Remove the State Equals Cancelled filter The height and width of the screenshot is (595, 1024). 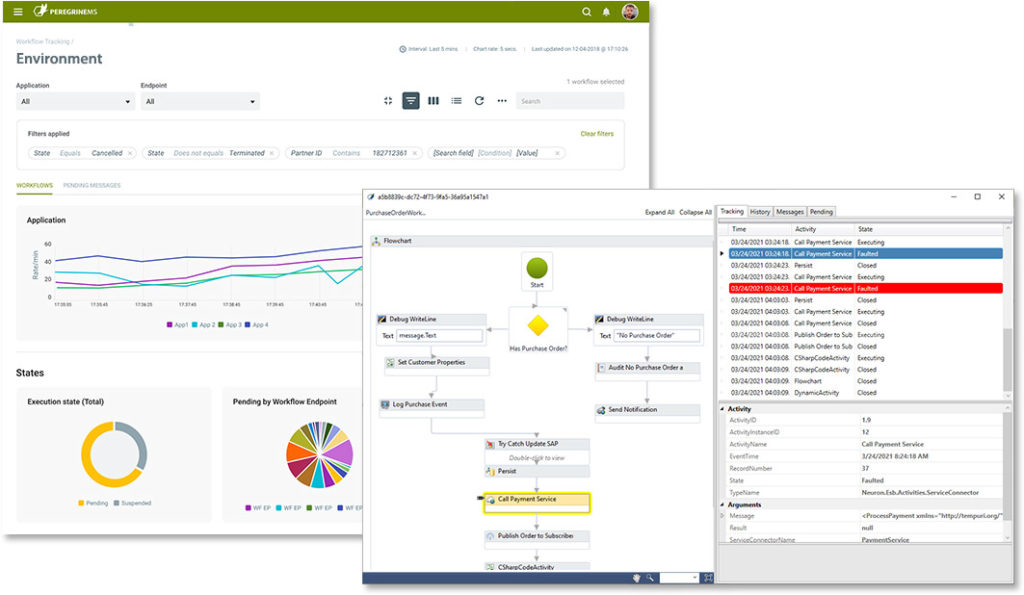[131, 153]
